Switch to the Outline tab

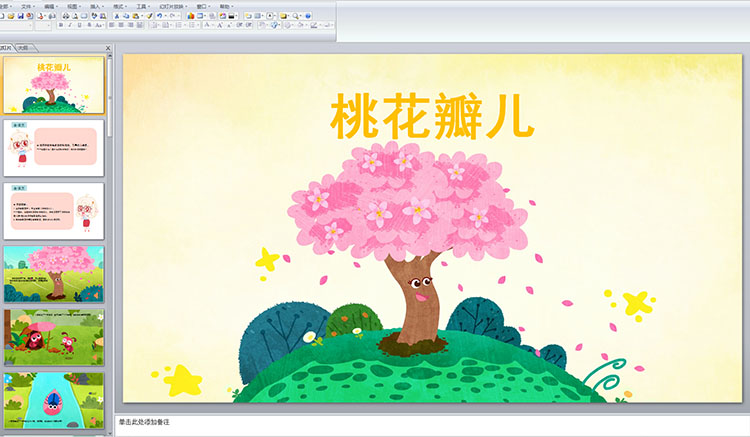coord(24,48)
